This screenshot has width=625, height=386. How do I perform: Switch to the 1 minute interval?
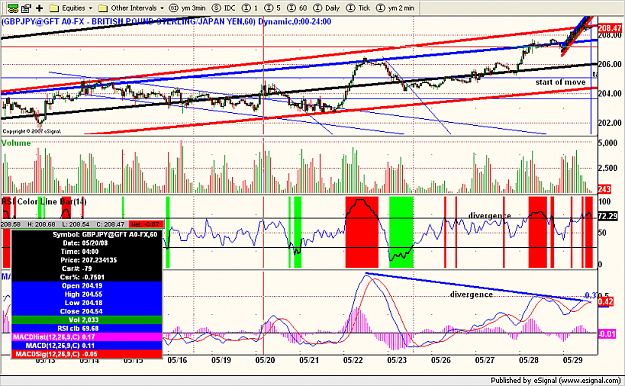click(x=250, y=8)
